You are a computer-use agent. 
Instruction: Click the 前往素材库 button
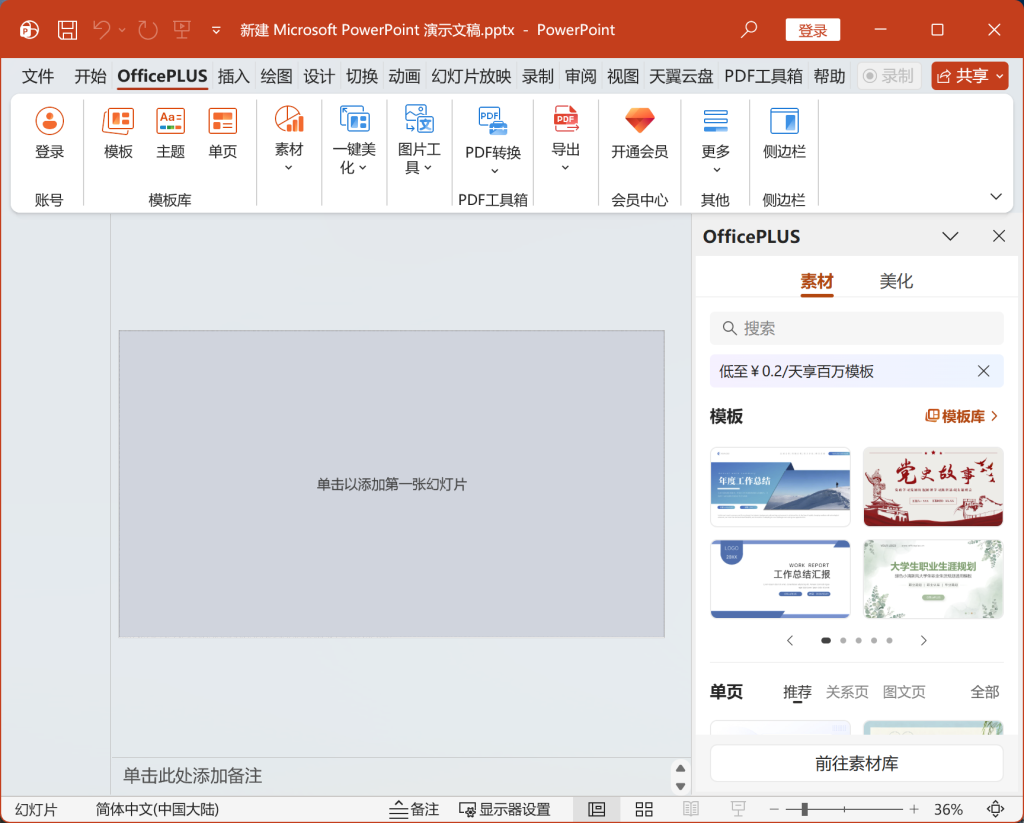856,763
